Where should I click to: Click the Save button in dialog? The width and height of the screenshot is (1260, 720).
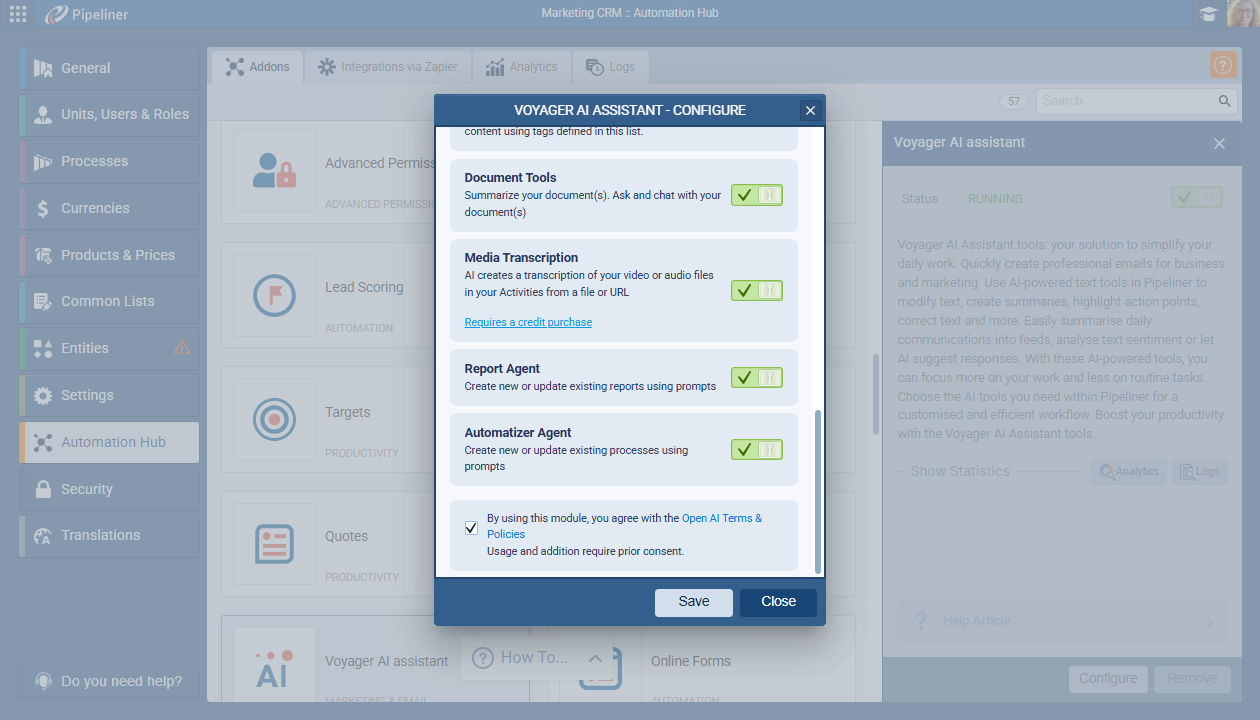[x=693, y=602]
